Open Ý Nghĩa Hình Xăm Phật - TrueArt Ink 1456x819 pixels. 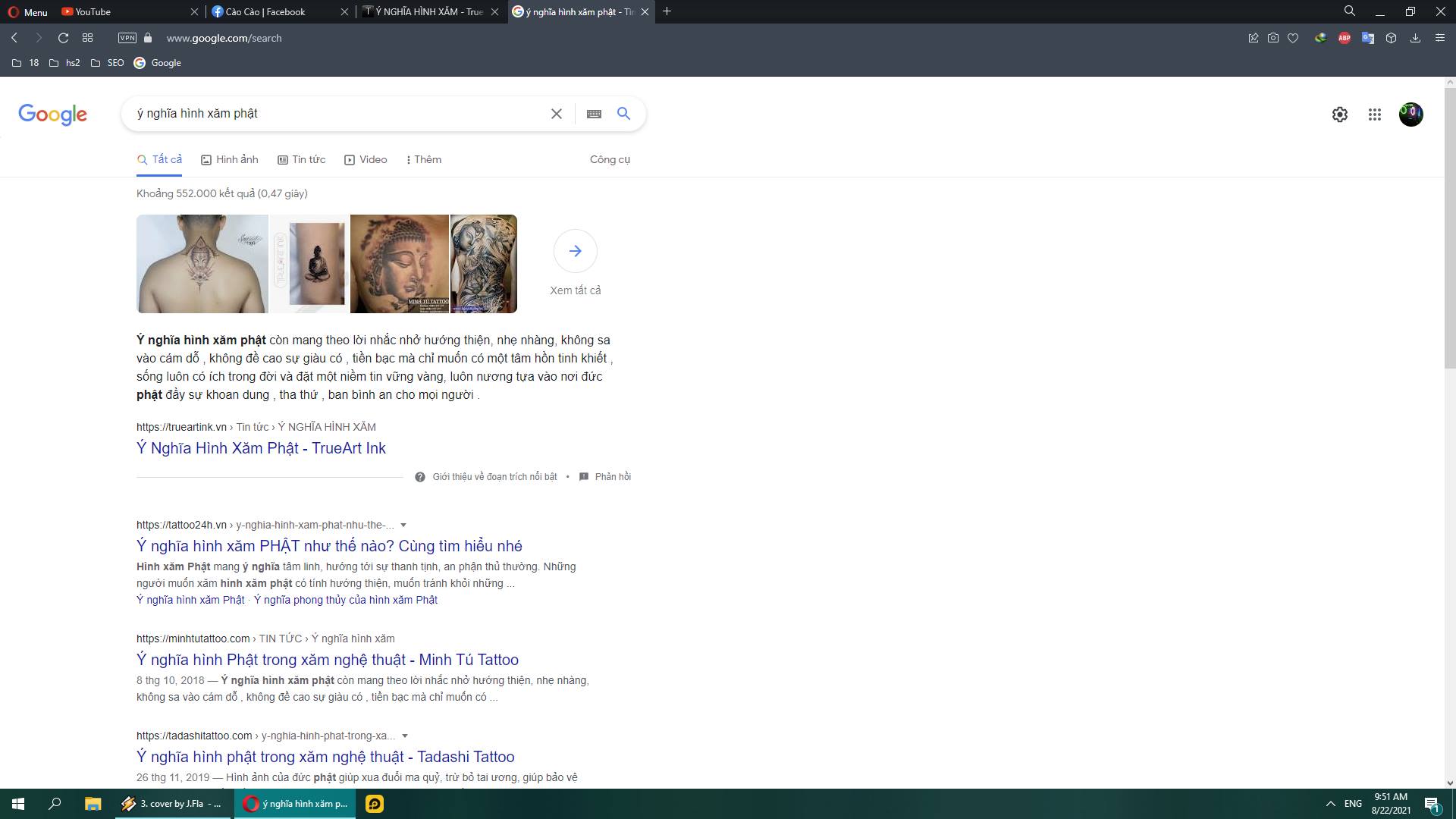[261, 448]
